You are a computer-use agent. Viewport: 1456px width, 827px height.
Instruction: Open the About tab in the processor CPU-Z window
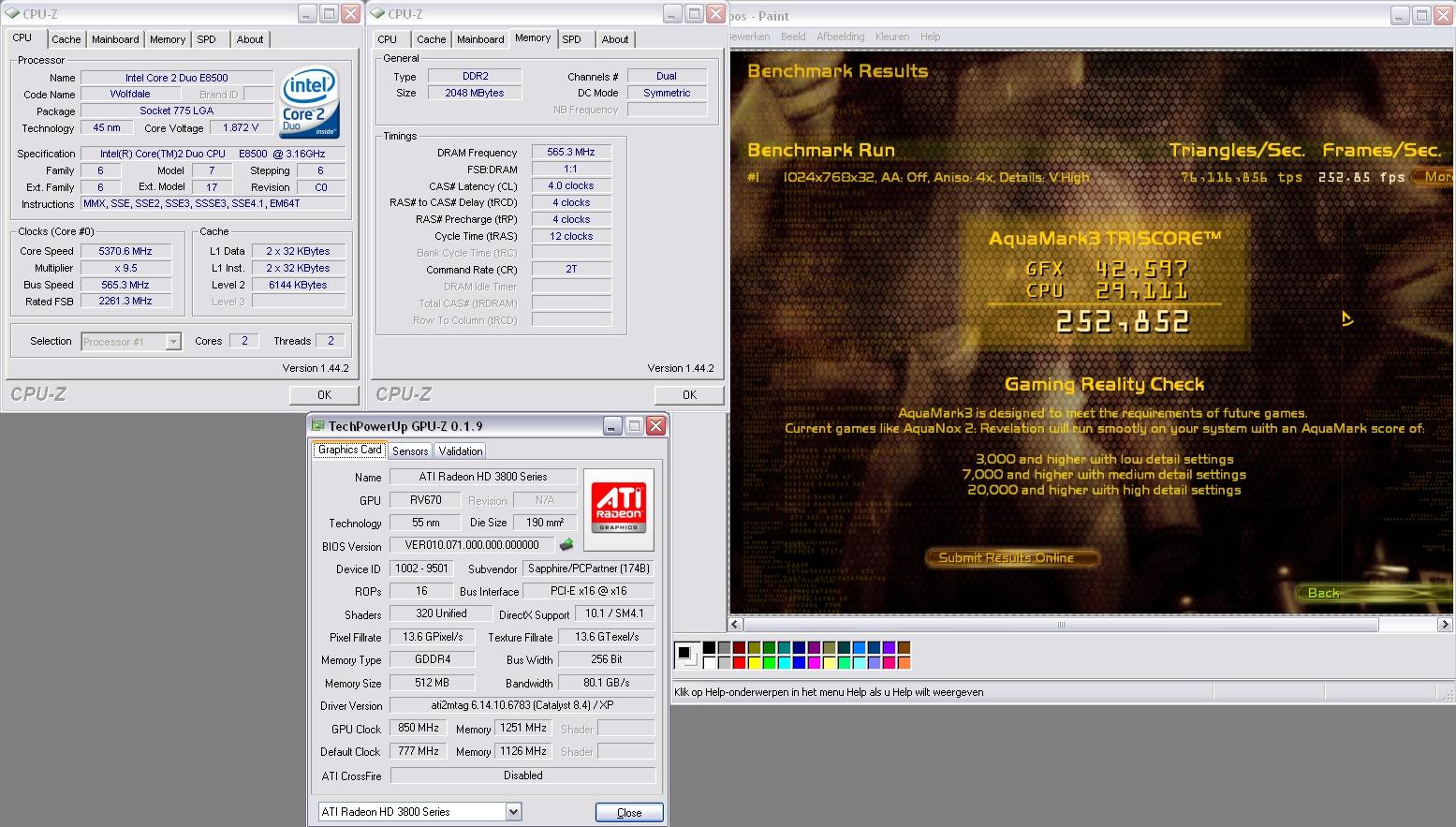[250, 39]
